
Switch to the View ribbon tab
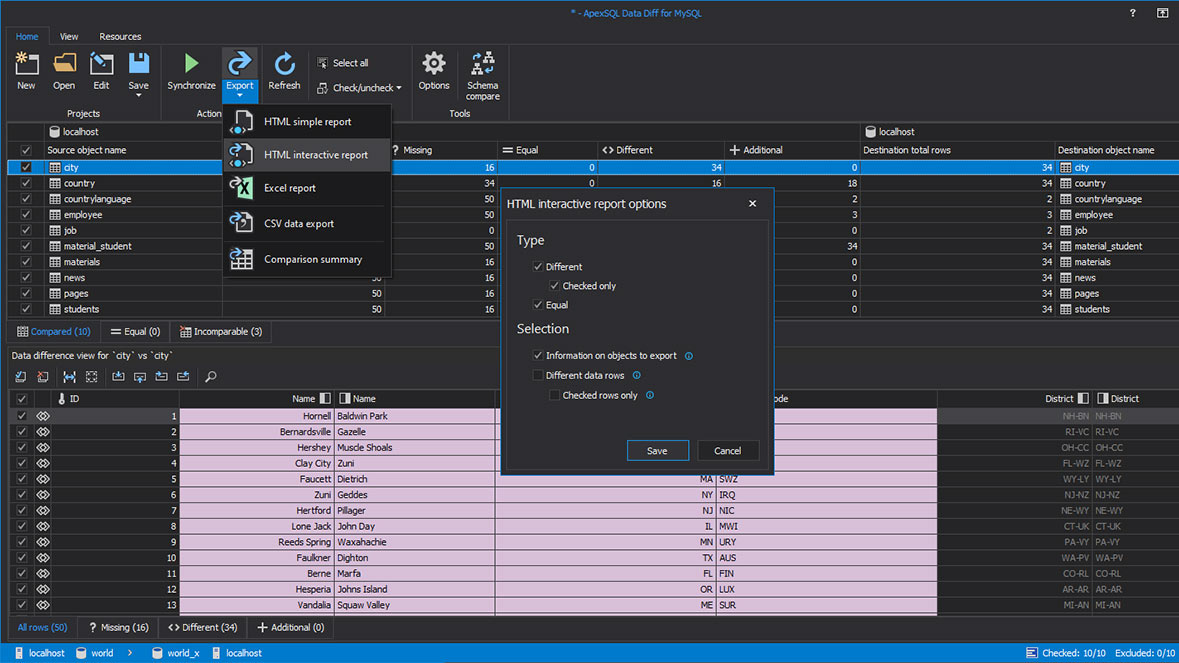pos(68,36)
